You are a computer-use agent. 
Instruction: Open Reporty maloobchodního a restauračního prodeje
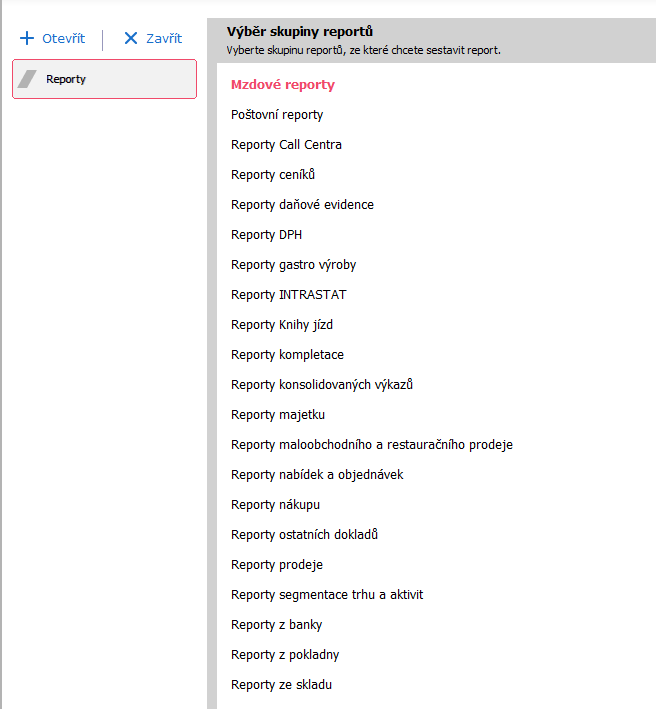[371, 445]
